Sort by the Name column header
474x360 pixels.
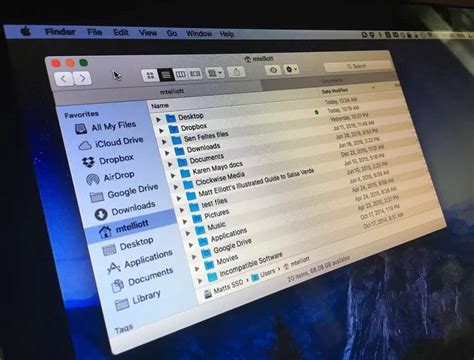[160, 106]
